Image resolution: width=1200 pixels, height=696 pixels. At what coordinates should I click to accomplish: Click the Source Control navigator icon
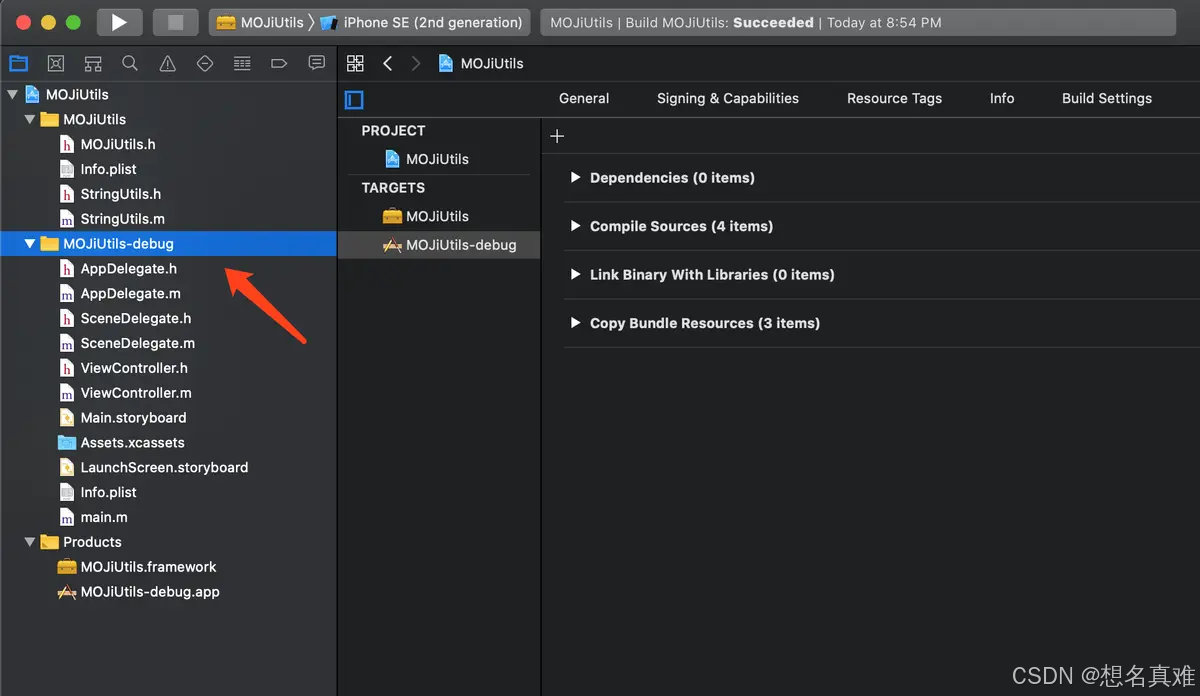tap(55, 63)
